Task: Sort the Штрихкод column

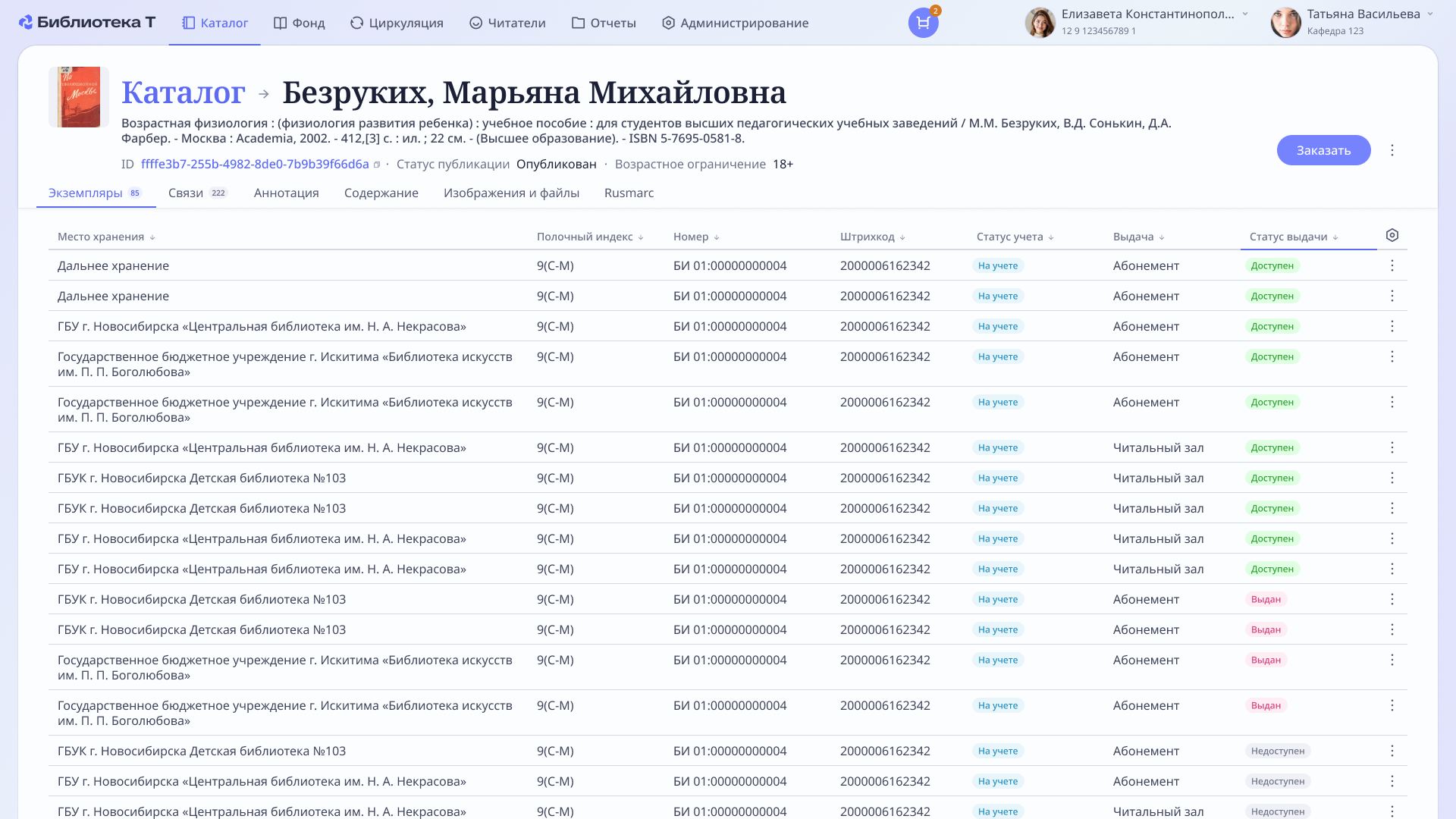Action: pyautogui.click(x=902, y=237)
